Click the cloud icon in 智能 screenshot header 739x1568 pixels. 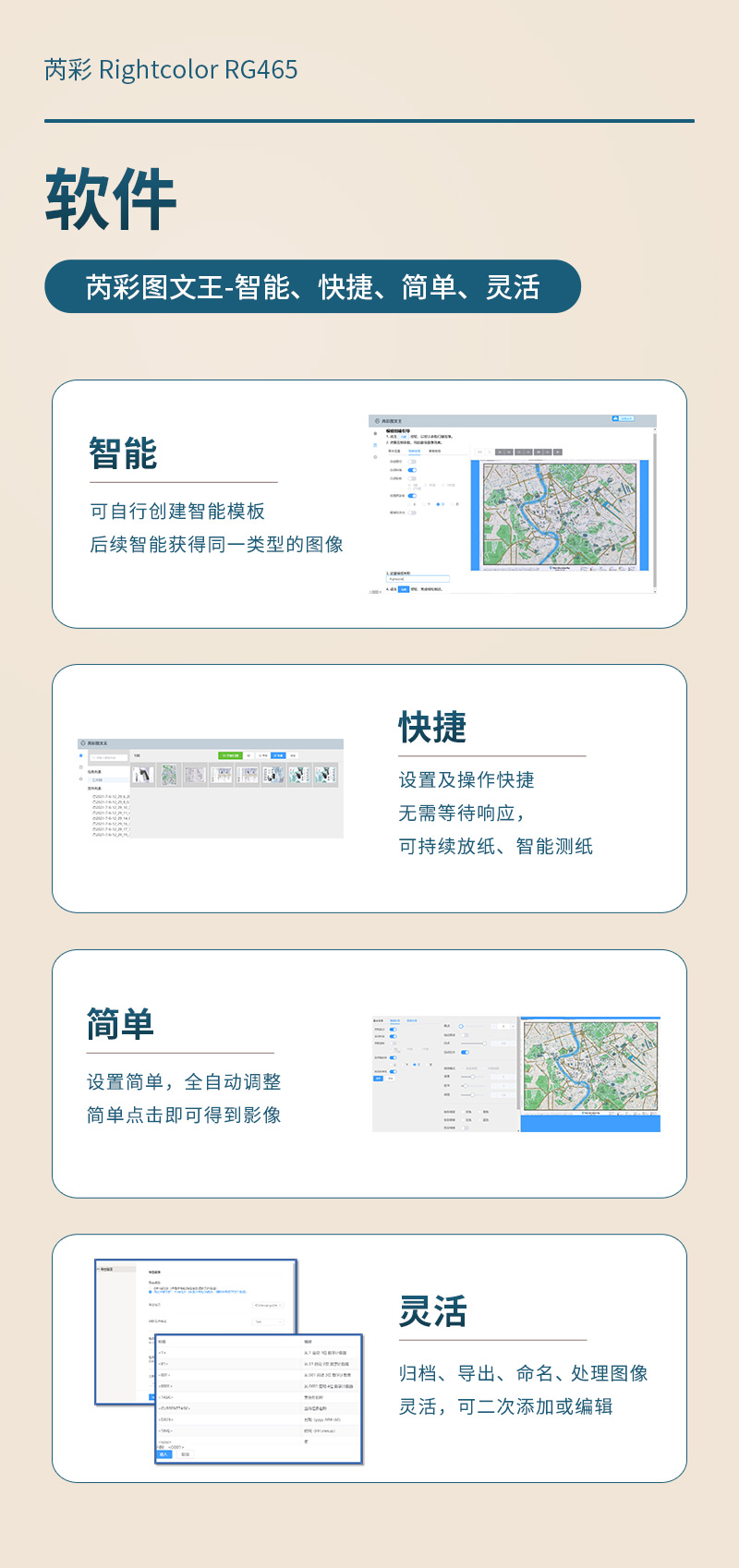616,418
